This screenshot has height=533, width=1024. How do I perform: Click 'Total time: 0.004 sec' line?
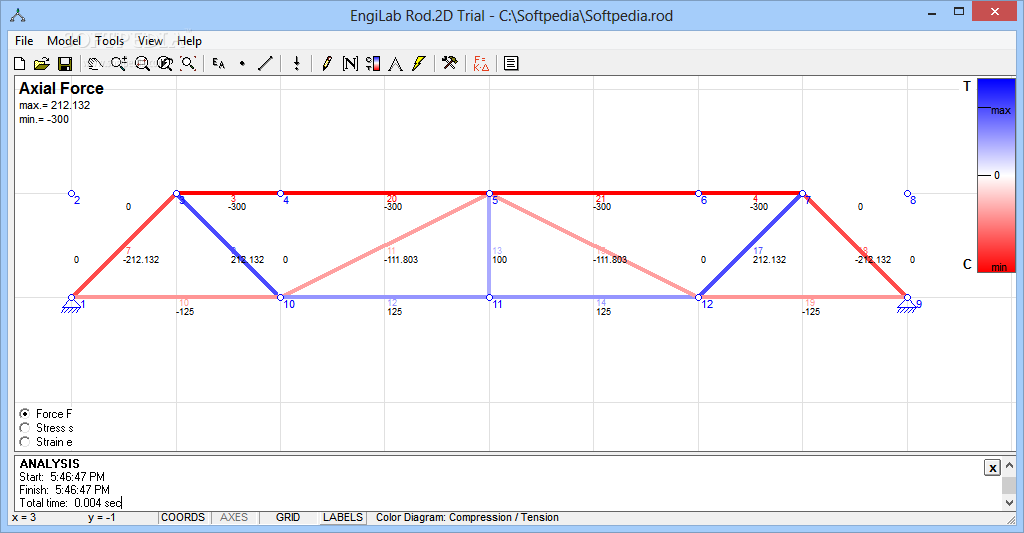tap(71, 503)
